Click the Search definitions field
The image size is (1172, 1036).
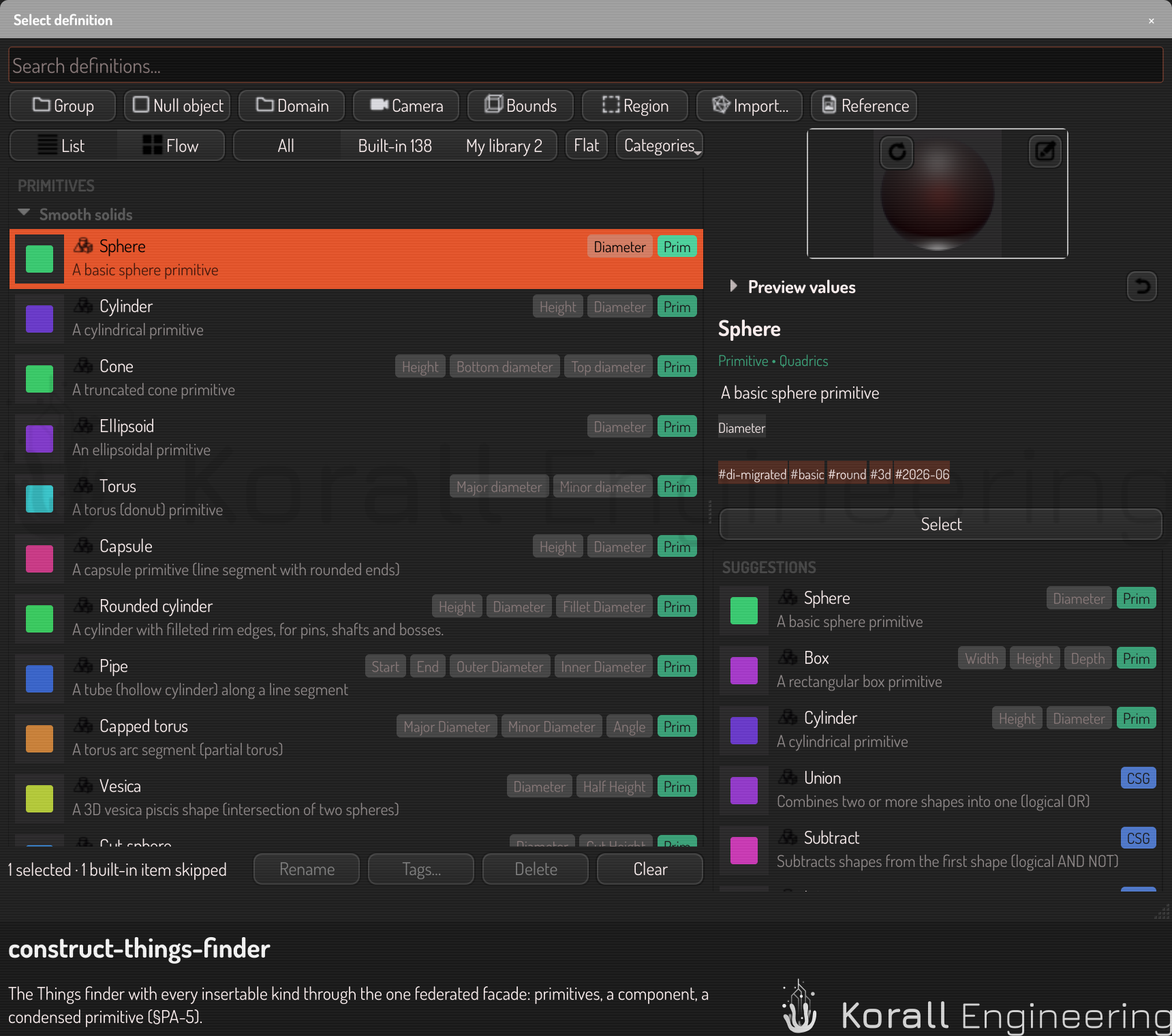pyautogui.click(x=586, y=65)
